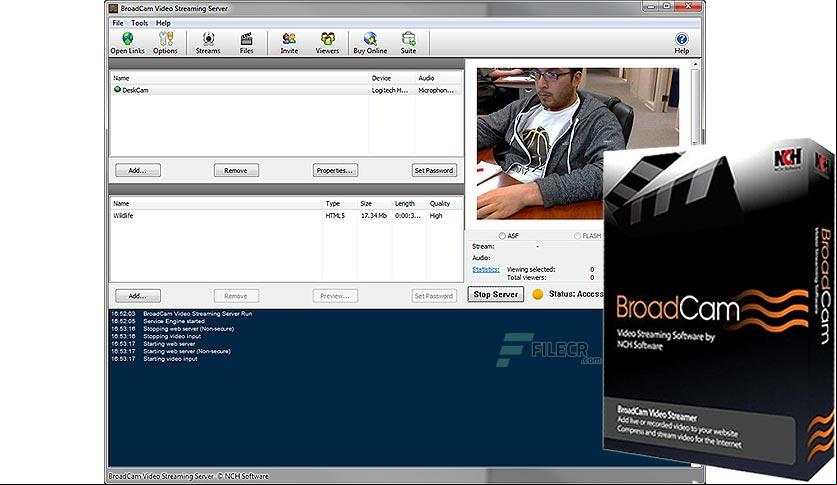This screenshot has height=485, width=837.
Task: Click the High quality cell
Action: 436,216
